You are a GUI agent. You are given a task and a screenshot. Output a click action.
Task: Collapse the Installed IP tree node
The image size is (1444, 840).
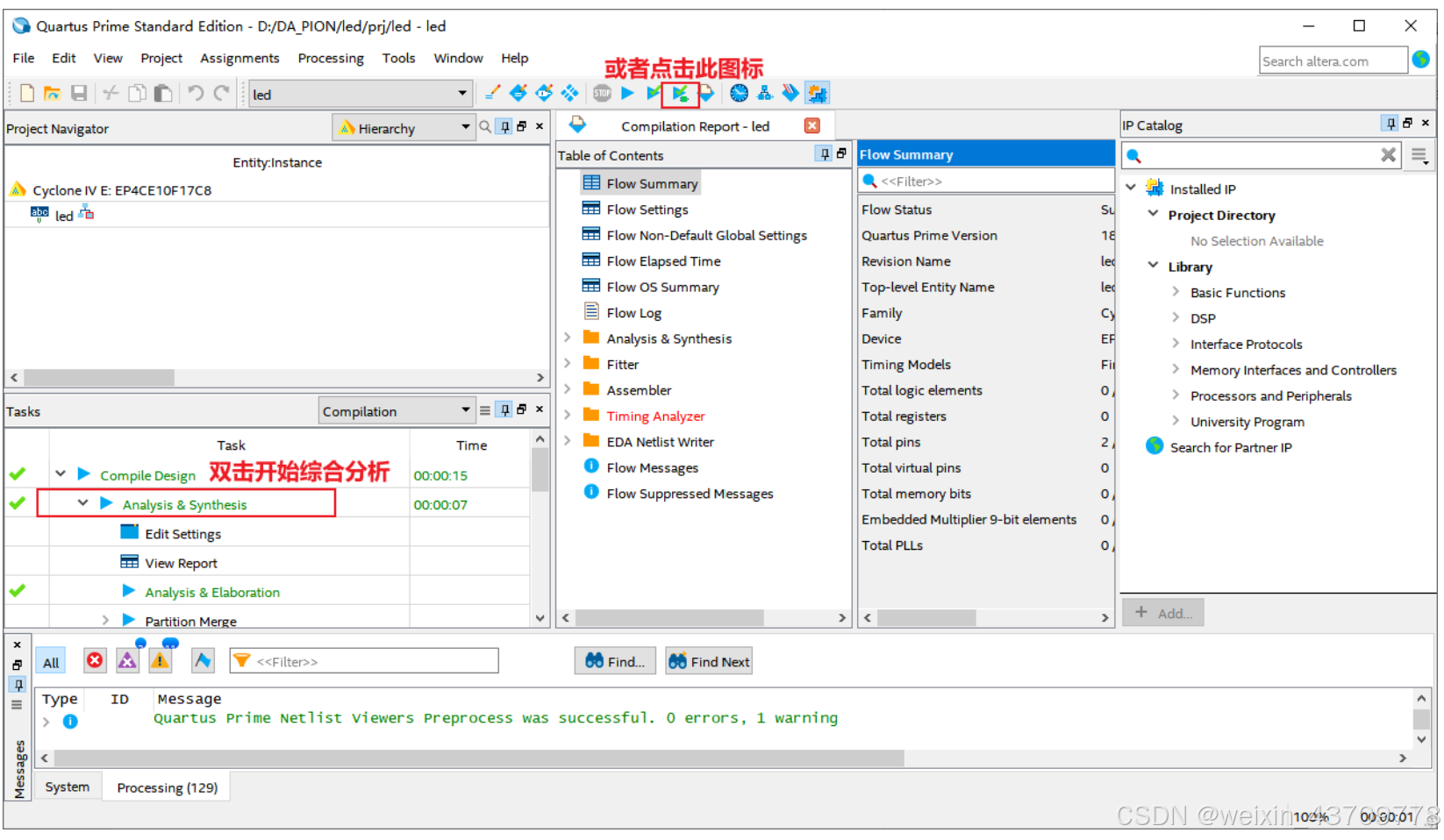pos(1131,188)
